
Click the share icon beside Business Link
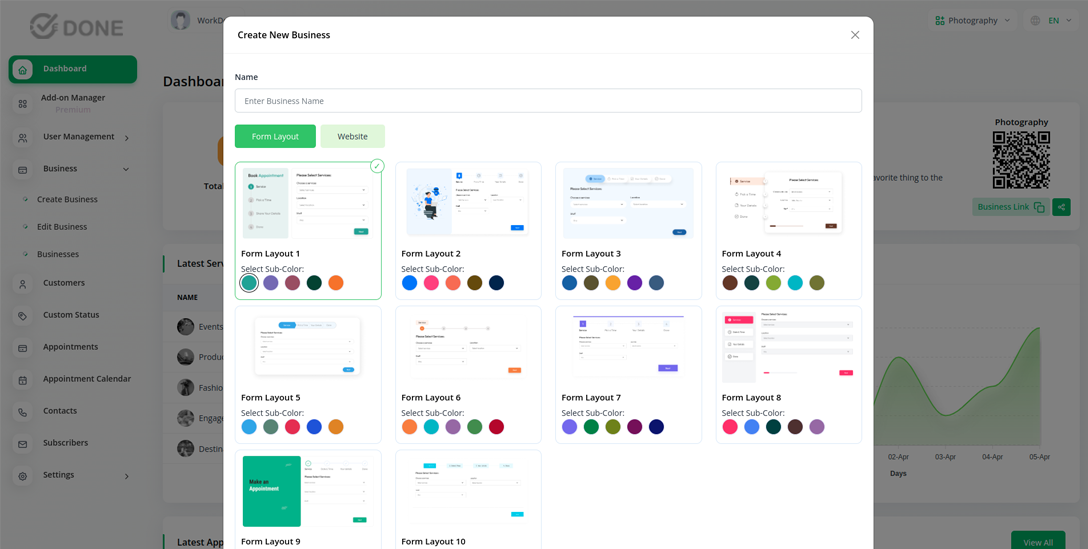(1062, 207)
